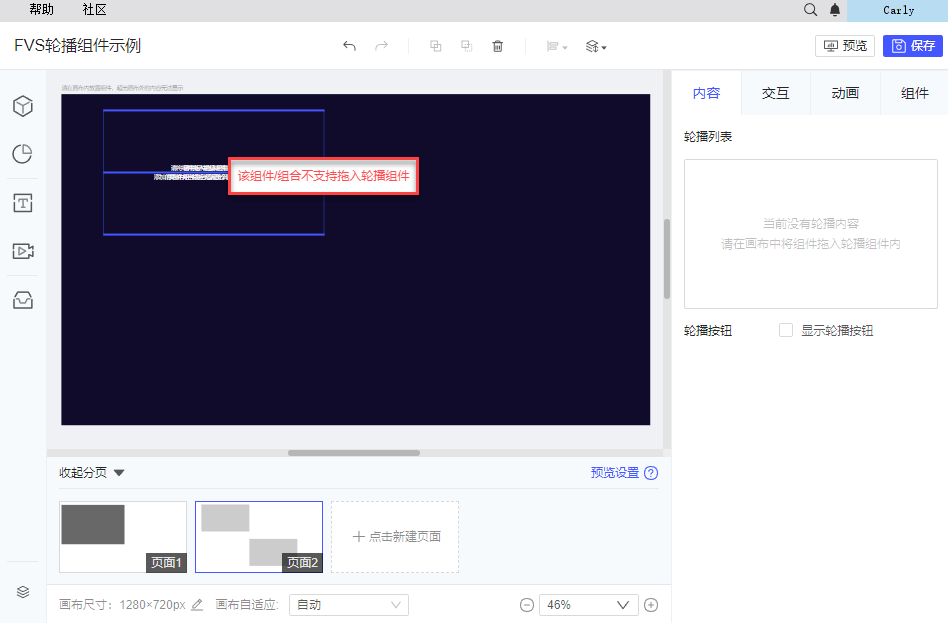
Task: Click the canvas size edit pencil icon
Action: [197, 605]
